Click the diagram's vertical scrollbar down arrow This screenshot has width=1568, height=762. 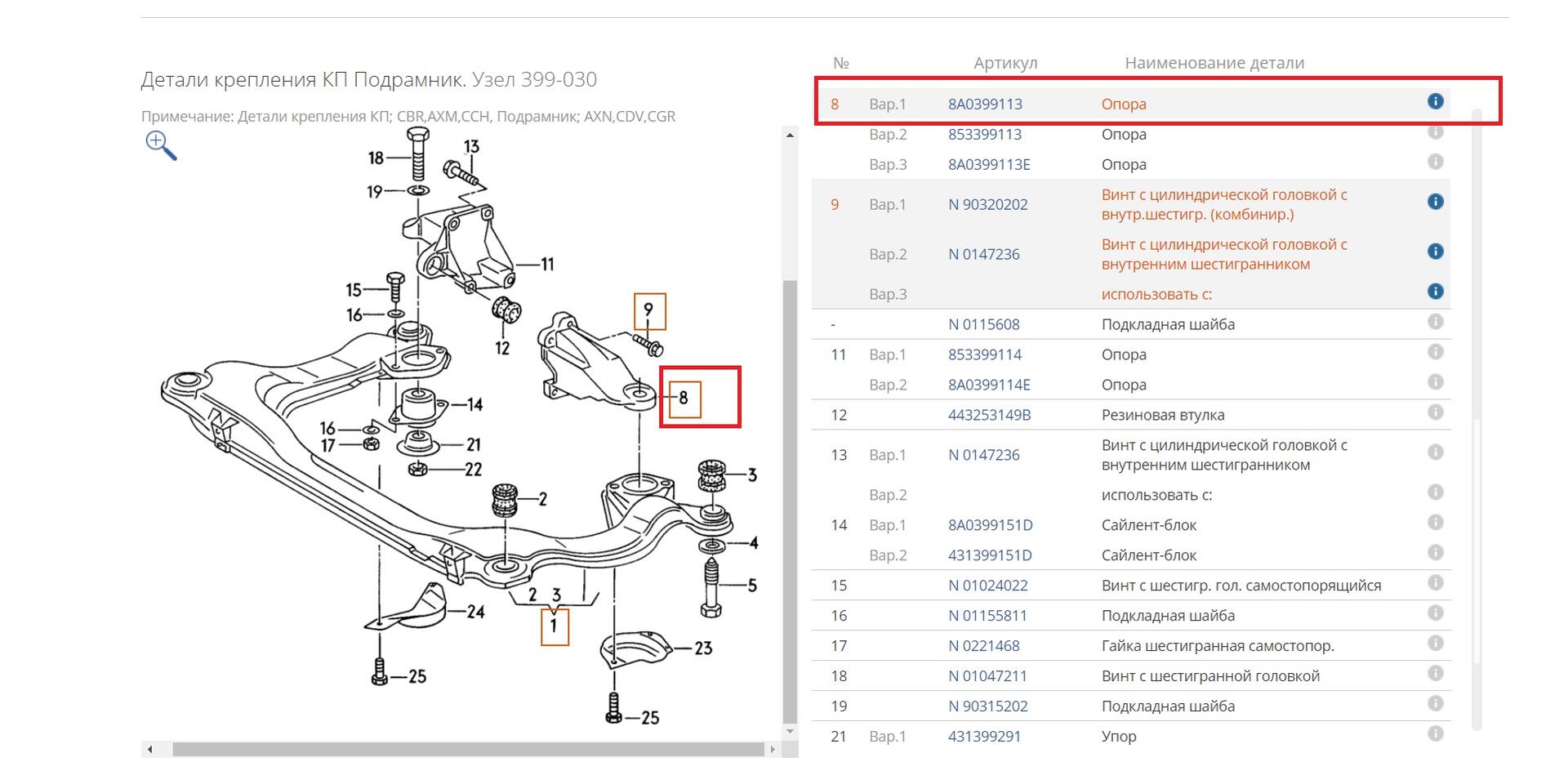point(790,732)
